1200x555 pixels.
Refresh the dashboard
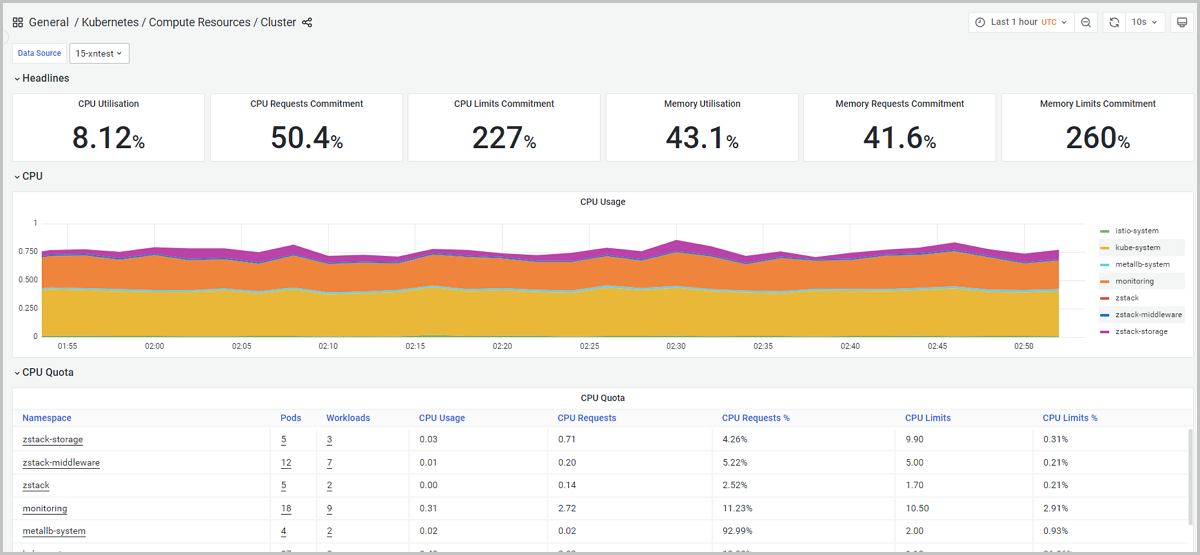click(x=1114, y=22)
